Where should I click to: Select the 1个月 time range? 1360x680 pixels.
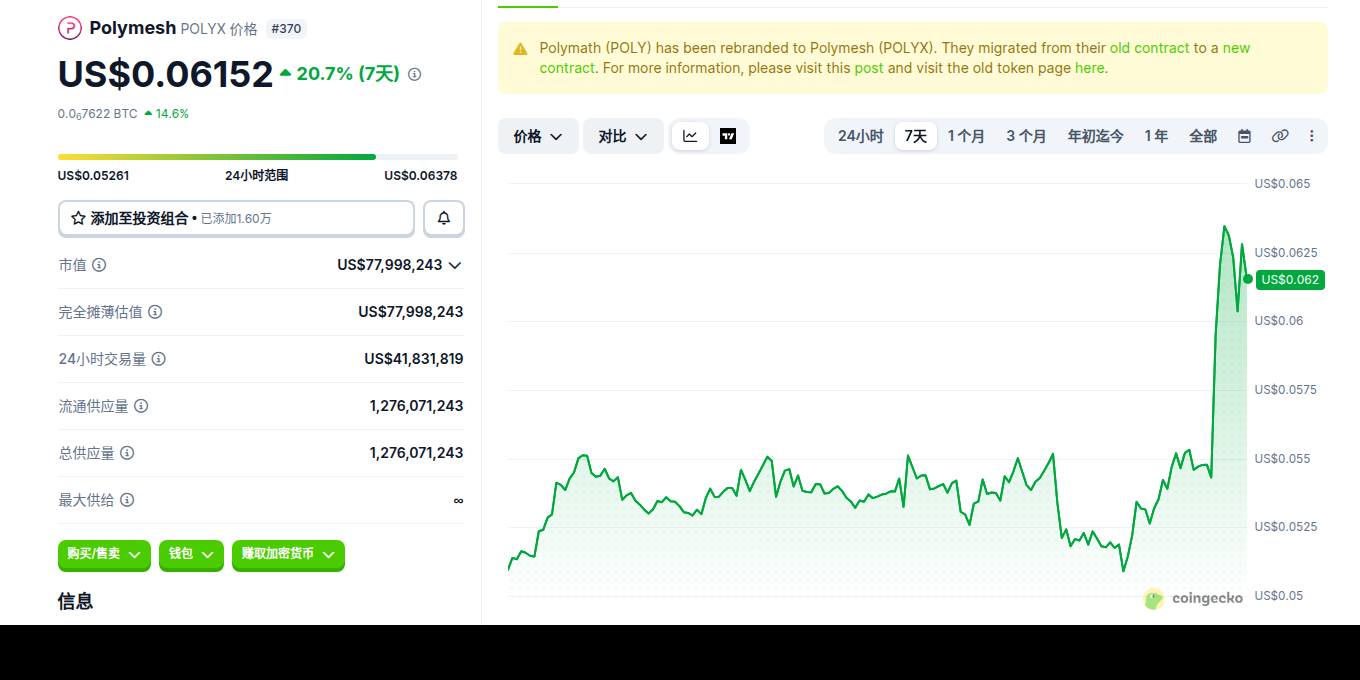pyautogui.click(x=966, y=136)
